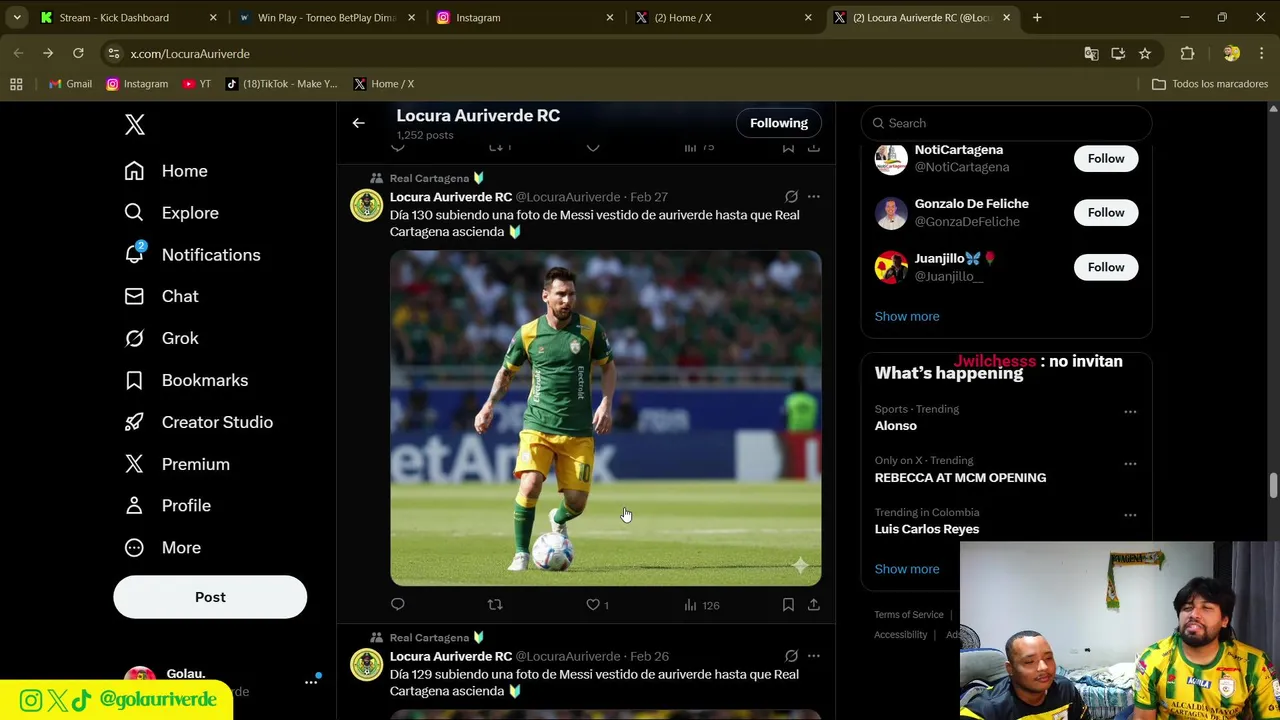Screen dimensions: 1280x720
Task: Open more options on Feb 26 post
Action: pos(814,656)
